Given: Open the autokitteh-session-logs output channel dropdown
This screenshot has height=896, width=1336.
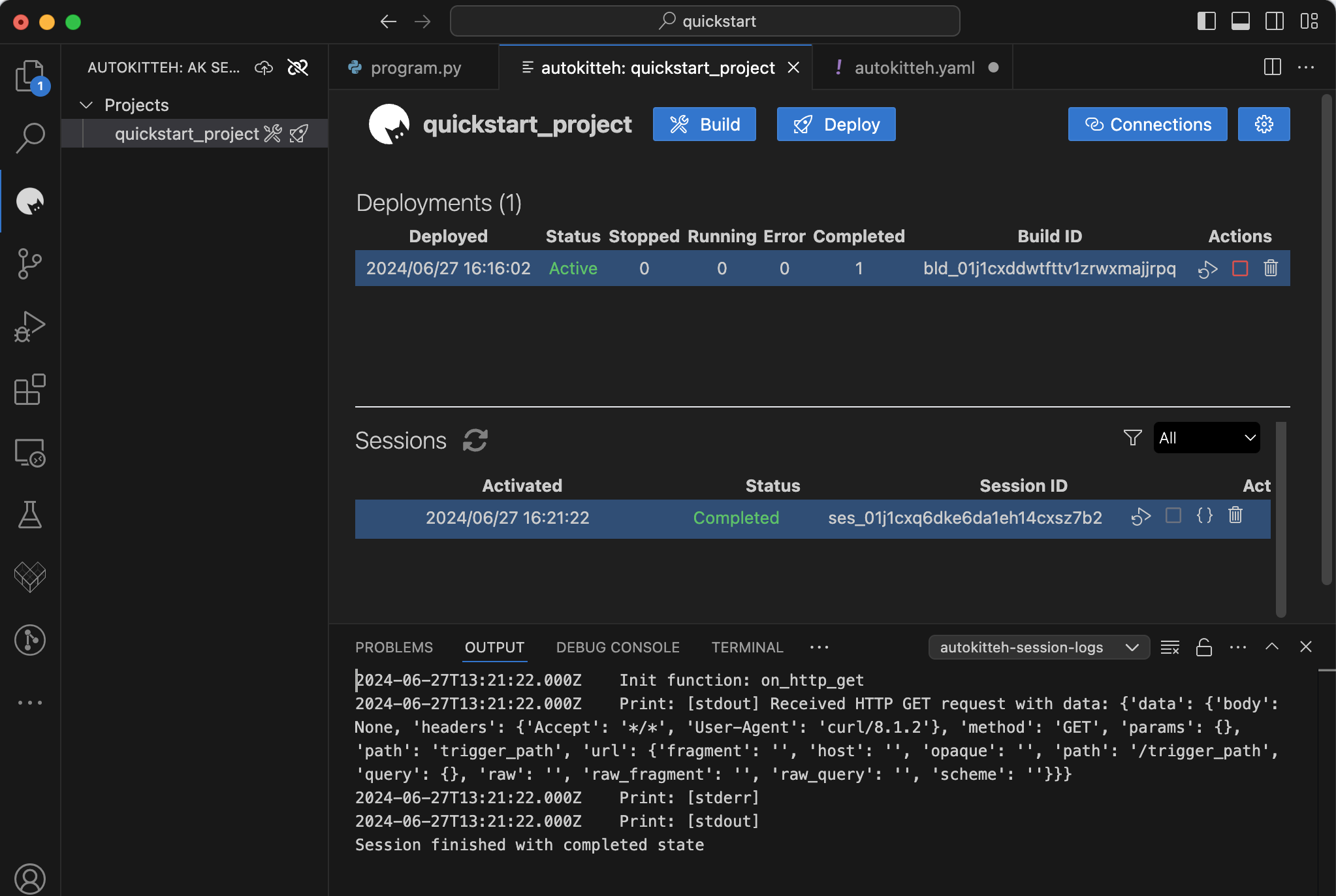Looking at the screenshot, I should point(1039,647).
